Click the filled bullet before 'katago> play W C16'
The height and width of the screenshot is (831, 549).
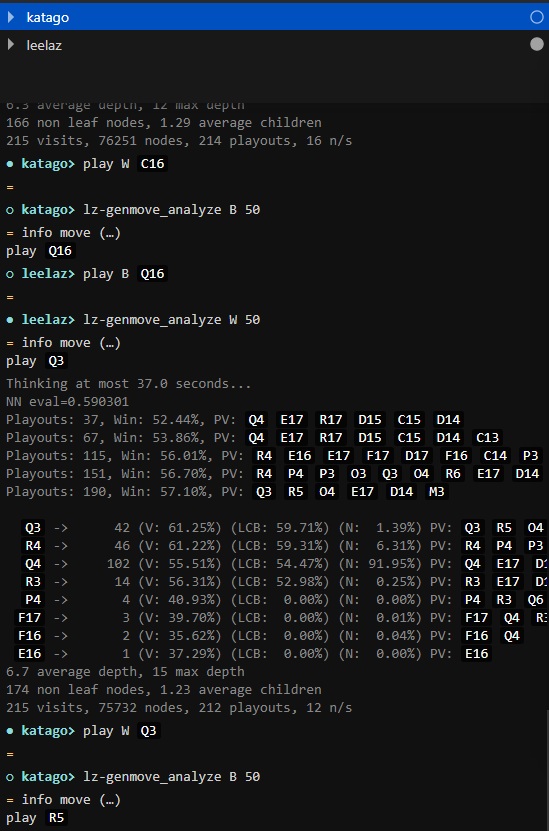pyautogui.click(x=10, y=164)
